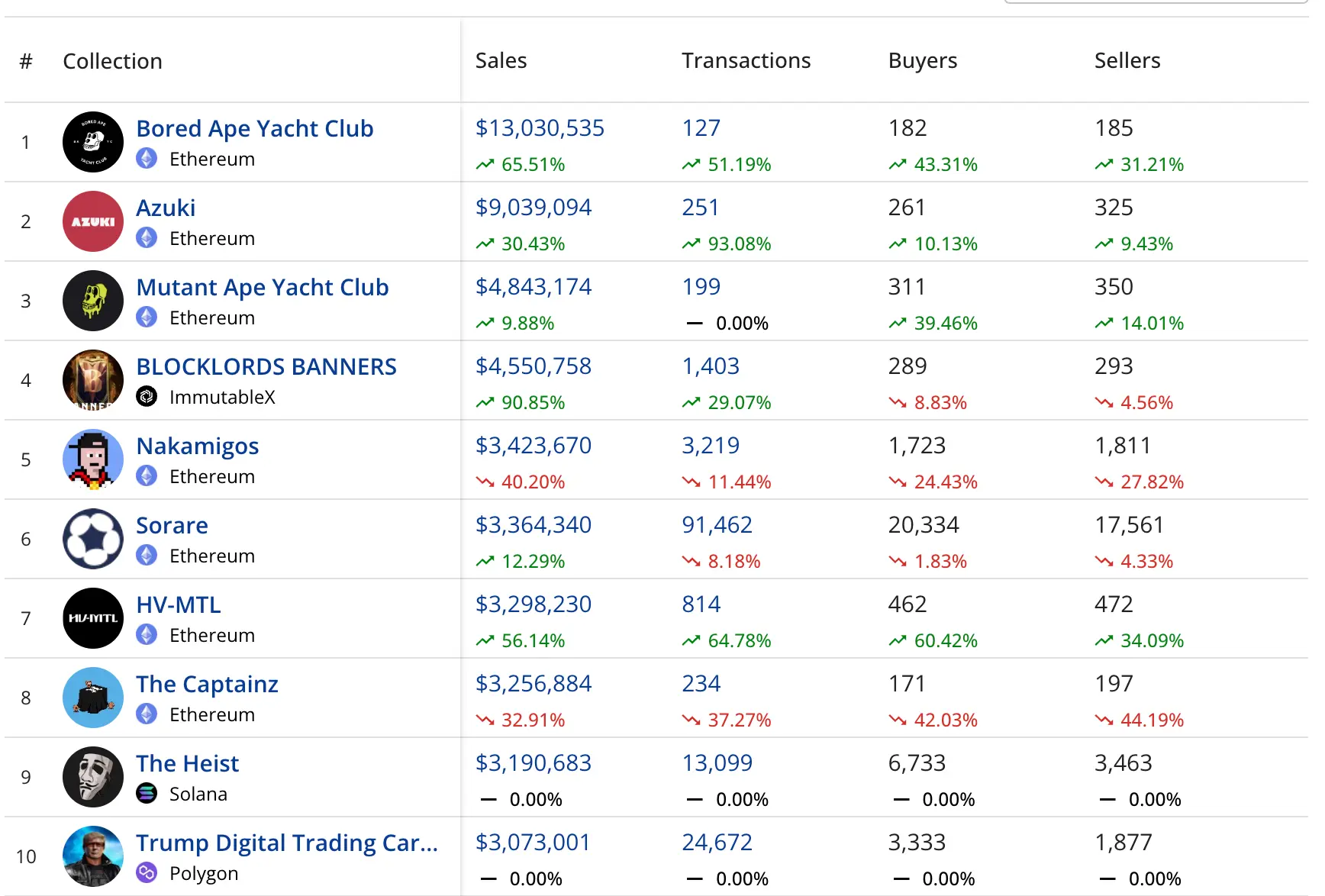1325x896 pixels.
Task: Select the 17,561 sellers cell
Action: pos(1129,525)
